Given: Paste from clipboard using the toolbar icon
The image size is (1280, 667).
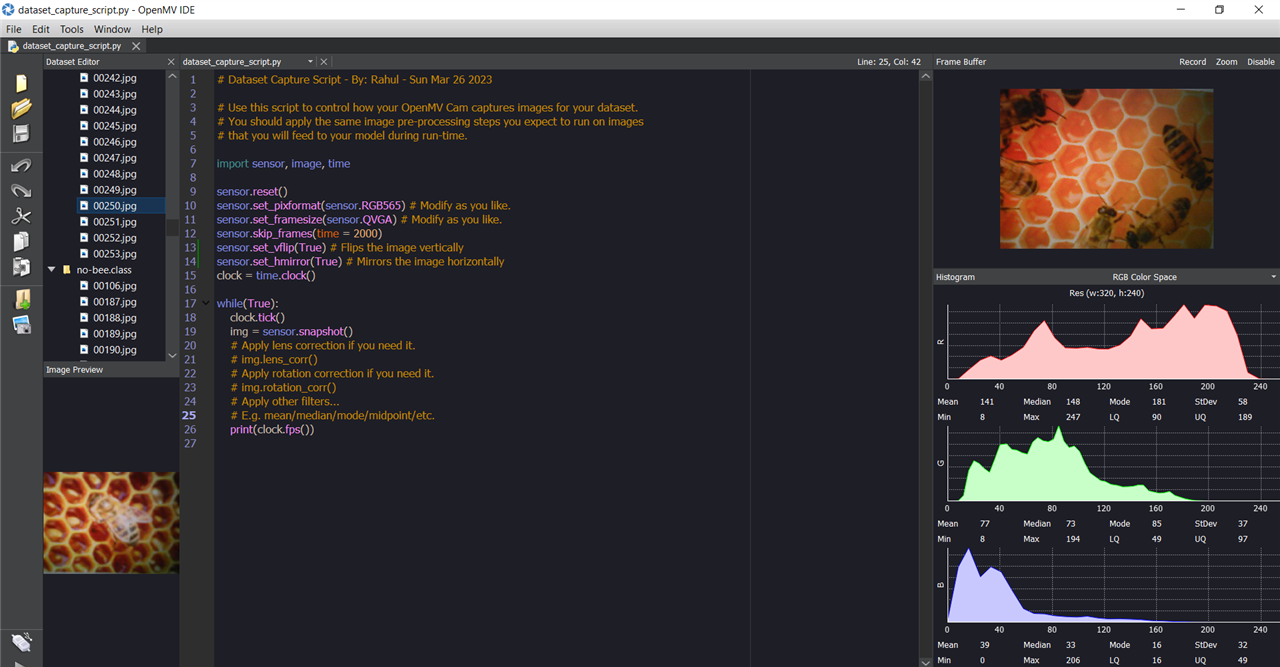Looking at the screenshot, I should pos(21,267).
